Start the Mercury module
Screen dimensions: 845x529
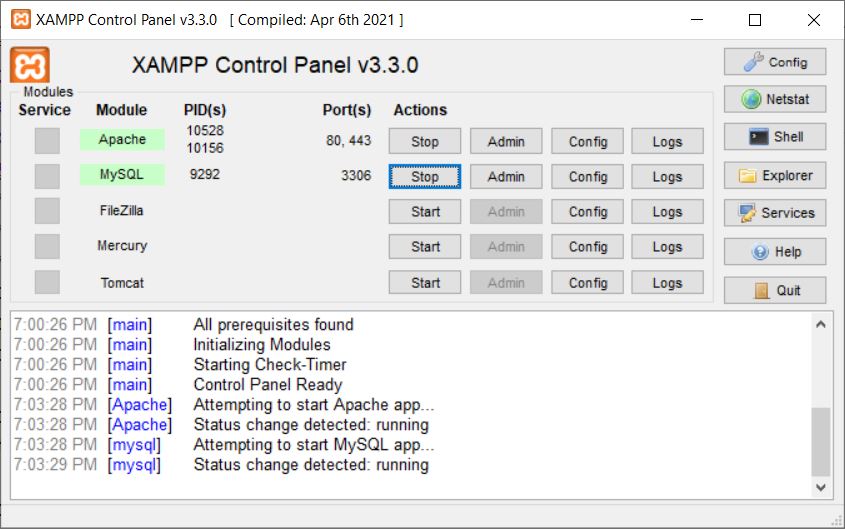(x=425, y=247)
